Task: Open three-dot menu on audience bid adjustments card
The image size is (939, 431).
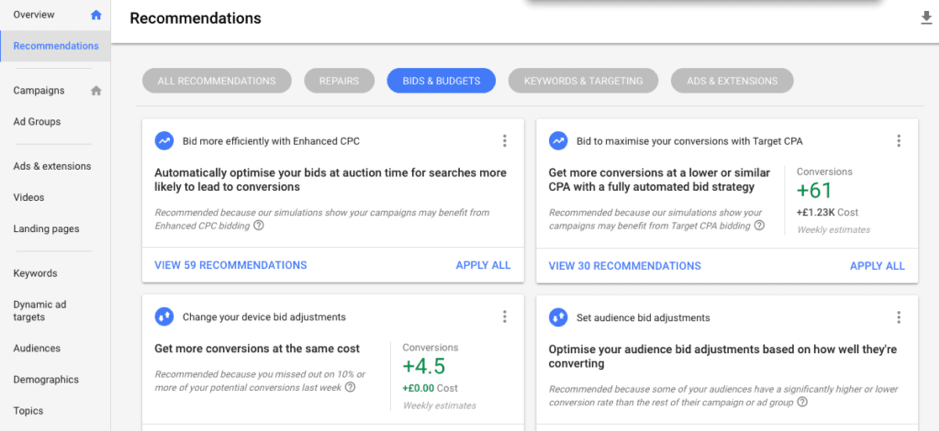Action: pyautogui.click(x=898, y=317)
